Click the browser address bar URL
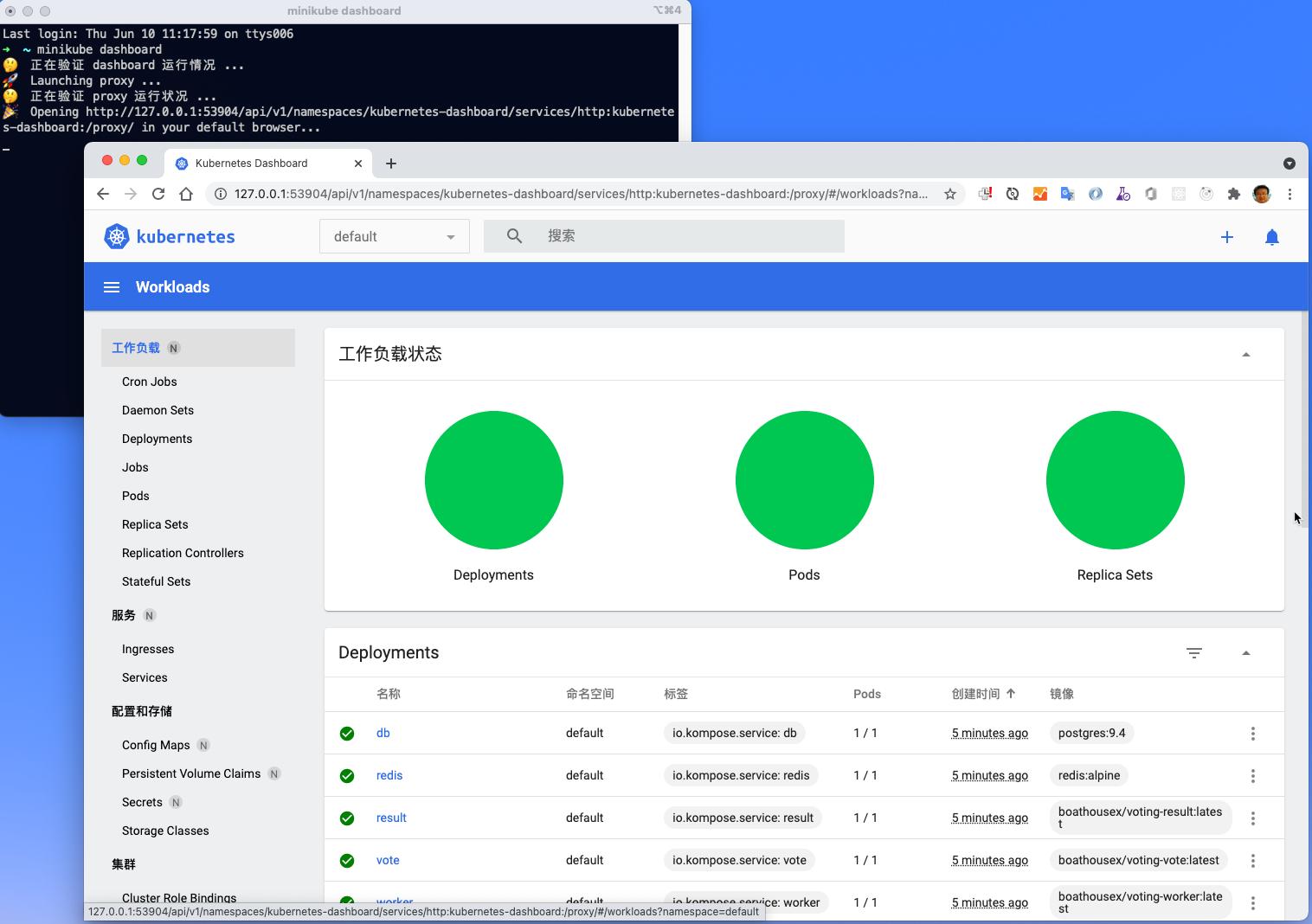Screen dimensions: 1312x924 pos(581,194)
